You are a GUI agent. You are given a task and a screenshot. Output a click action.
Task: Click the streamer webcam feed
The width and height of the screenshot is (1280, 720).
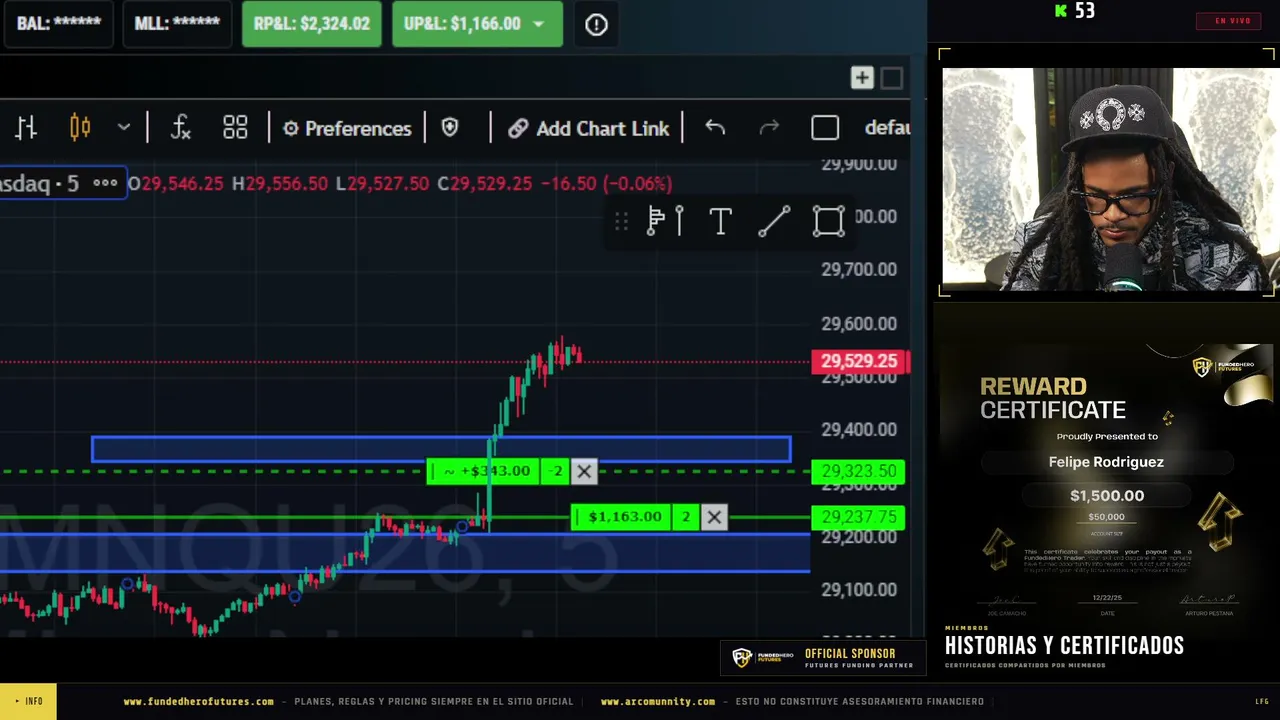point(1108,179)
